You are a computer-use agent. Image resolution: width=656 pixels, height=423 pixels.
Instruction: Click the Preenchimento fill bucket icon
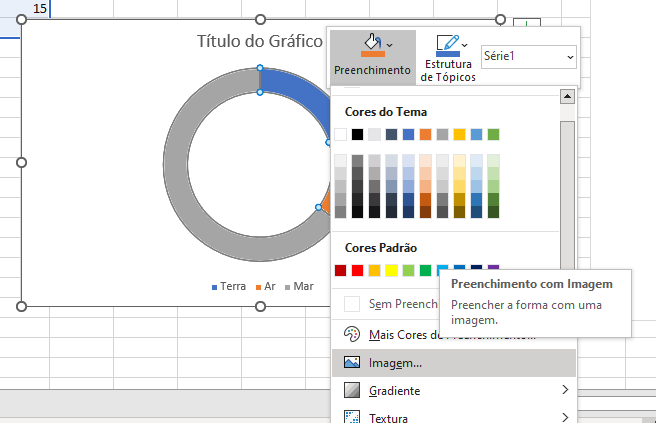click(372, 46)
